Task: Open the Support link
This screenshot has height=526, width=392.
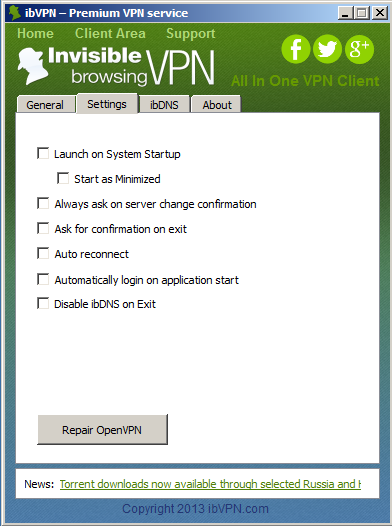Action: point(190,34)
